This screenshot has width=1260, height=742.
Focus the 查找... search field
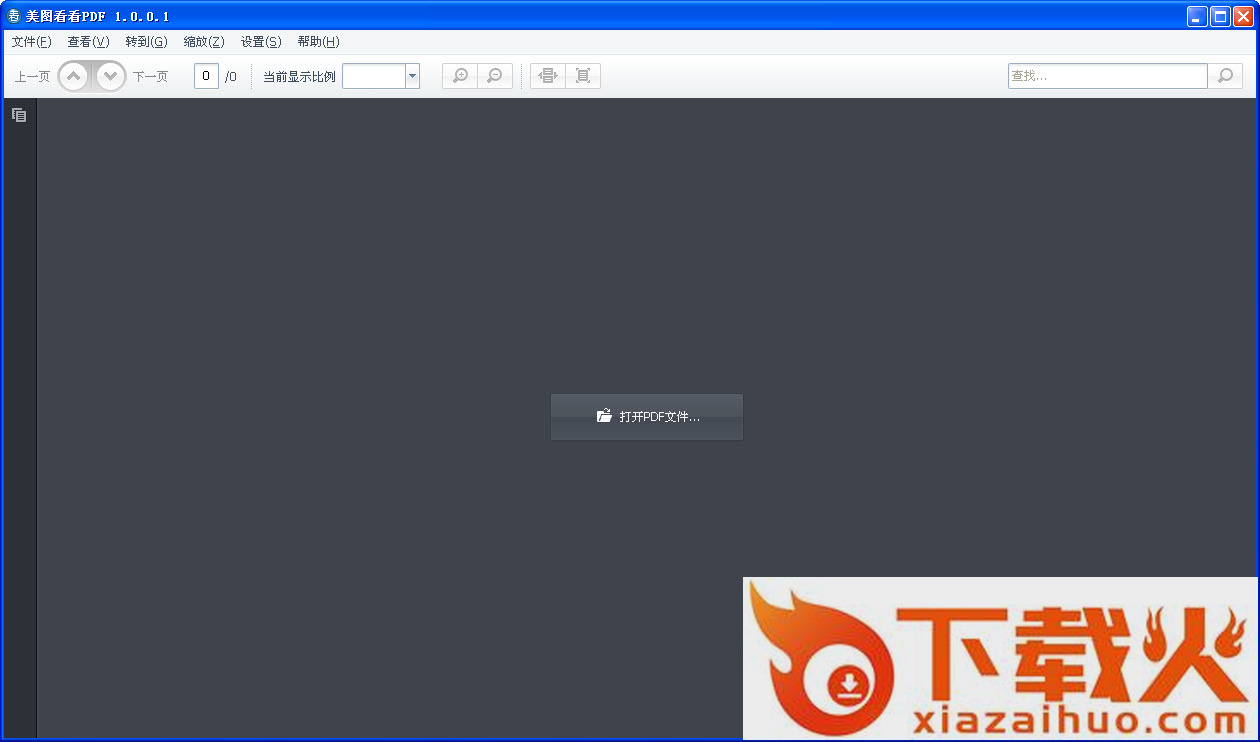click(x=1108, y=76)
